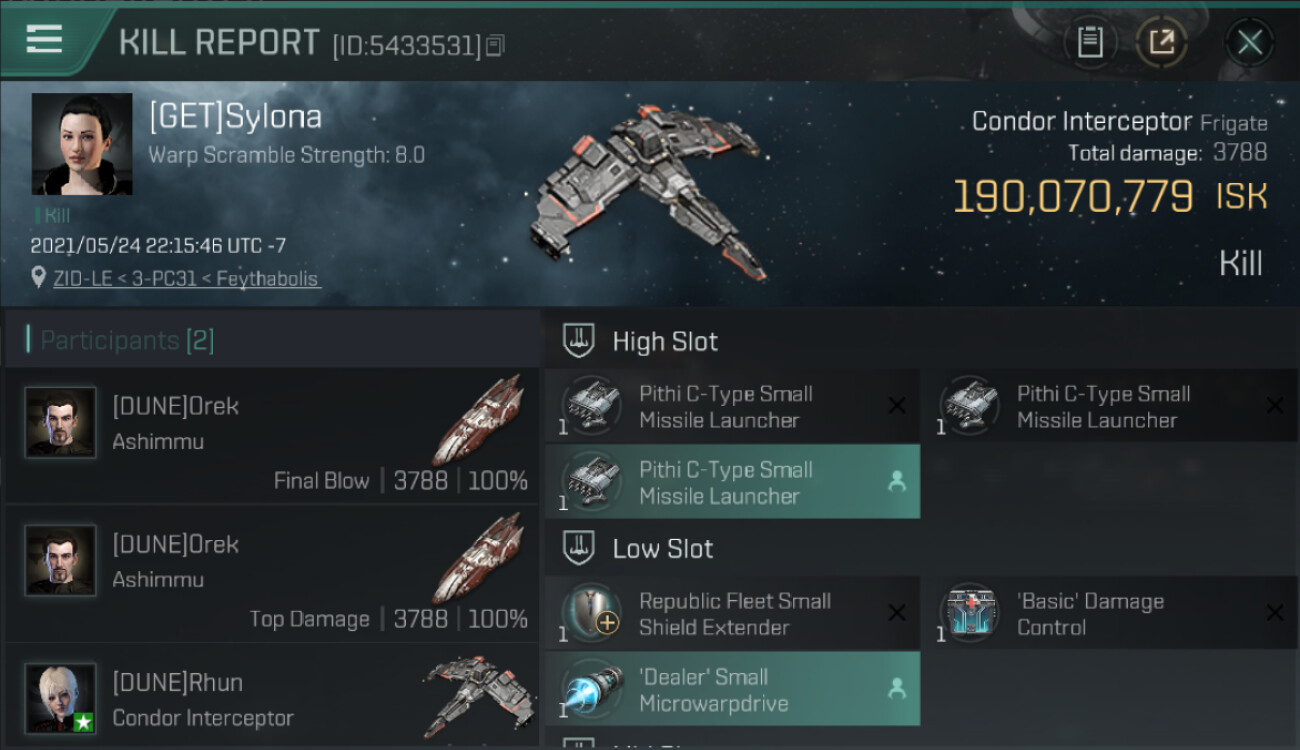Open the hamburger menu
Viewport: 1300px width, 750px height.
coord(45,40)
